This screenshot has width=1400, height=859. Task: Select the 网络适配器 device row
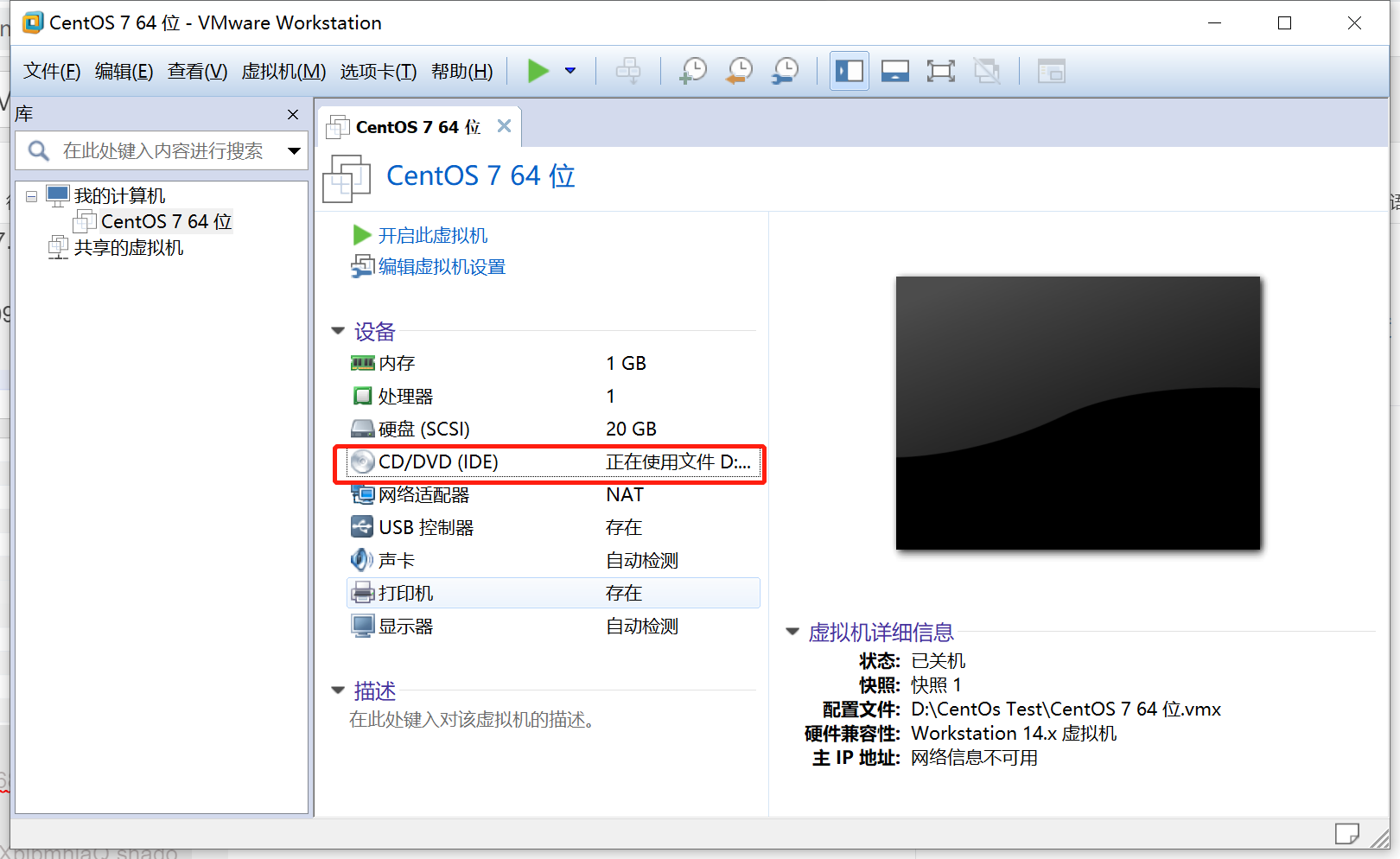553,495
